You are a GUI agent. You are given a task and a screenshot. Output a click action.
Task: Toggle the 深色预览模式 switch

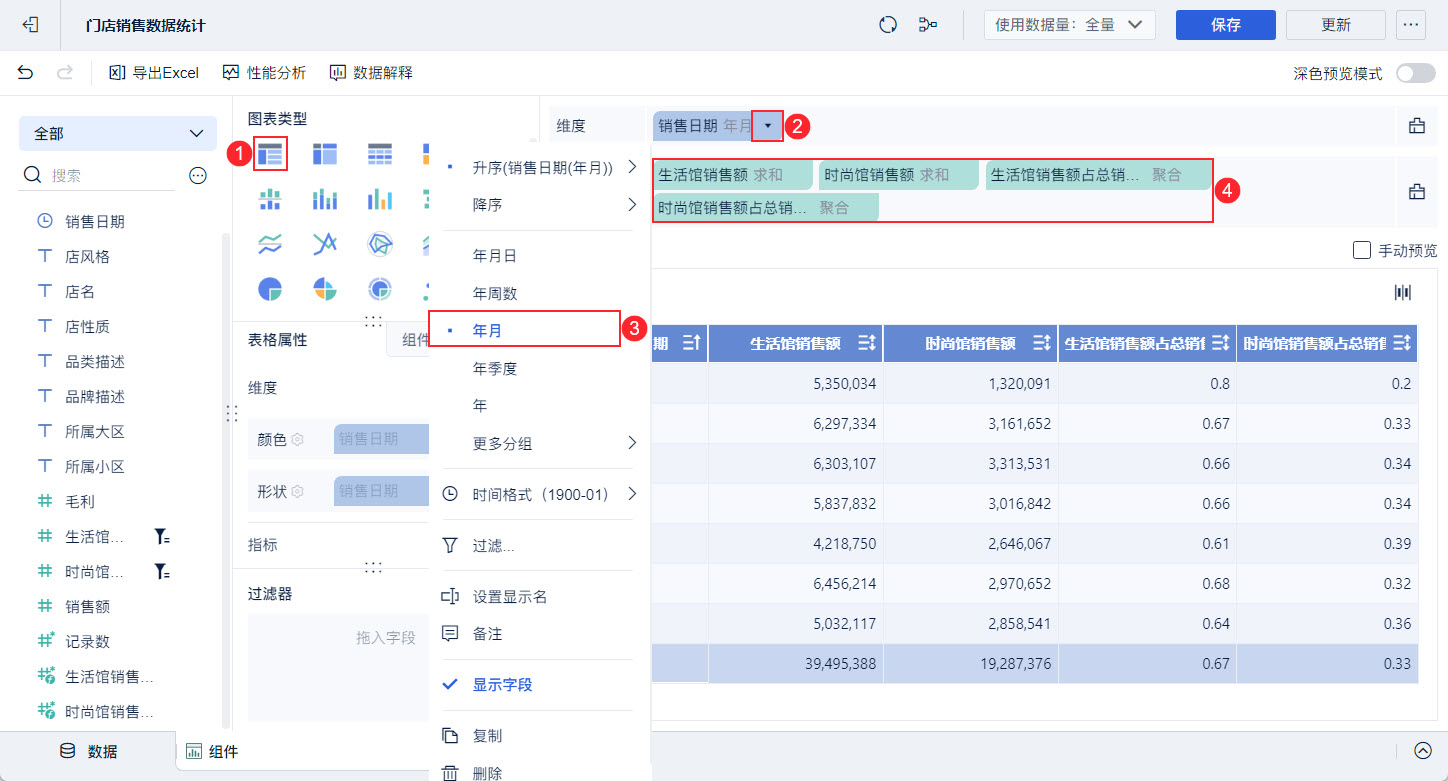tap(1415, 73)
